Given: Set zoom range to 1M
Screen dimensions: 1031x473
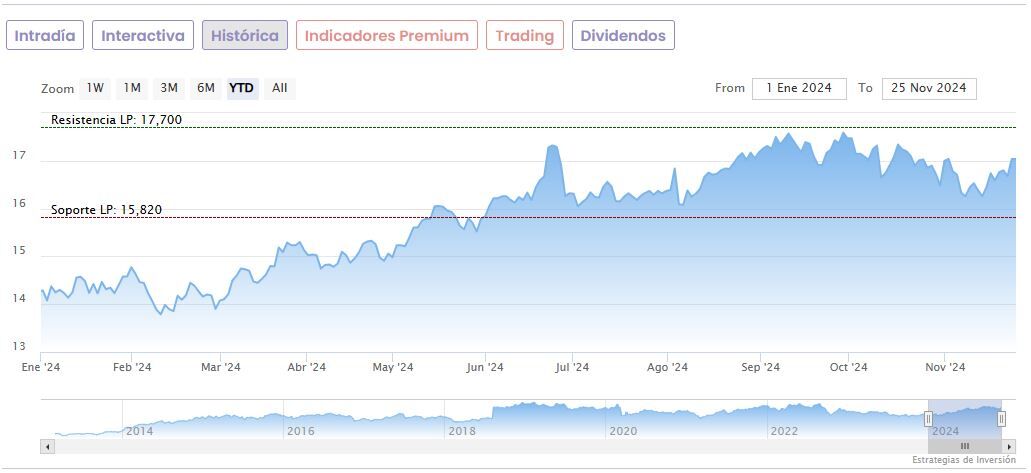Looking at the screenshot, I should (x=132, y=88).
